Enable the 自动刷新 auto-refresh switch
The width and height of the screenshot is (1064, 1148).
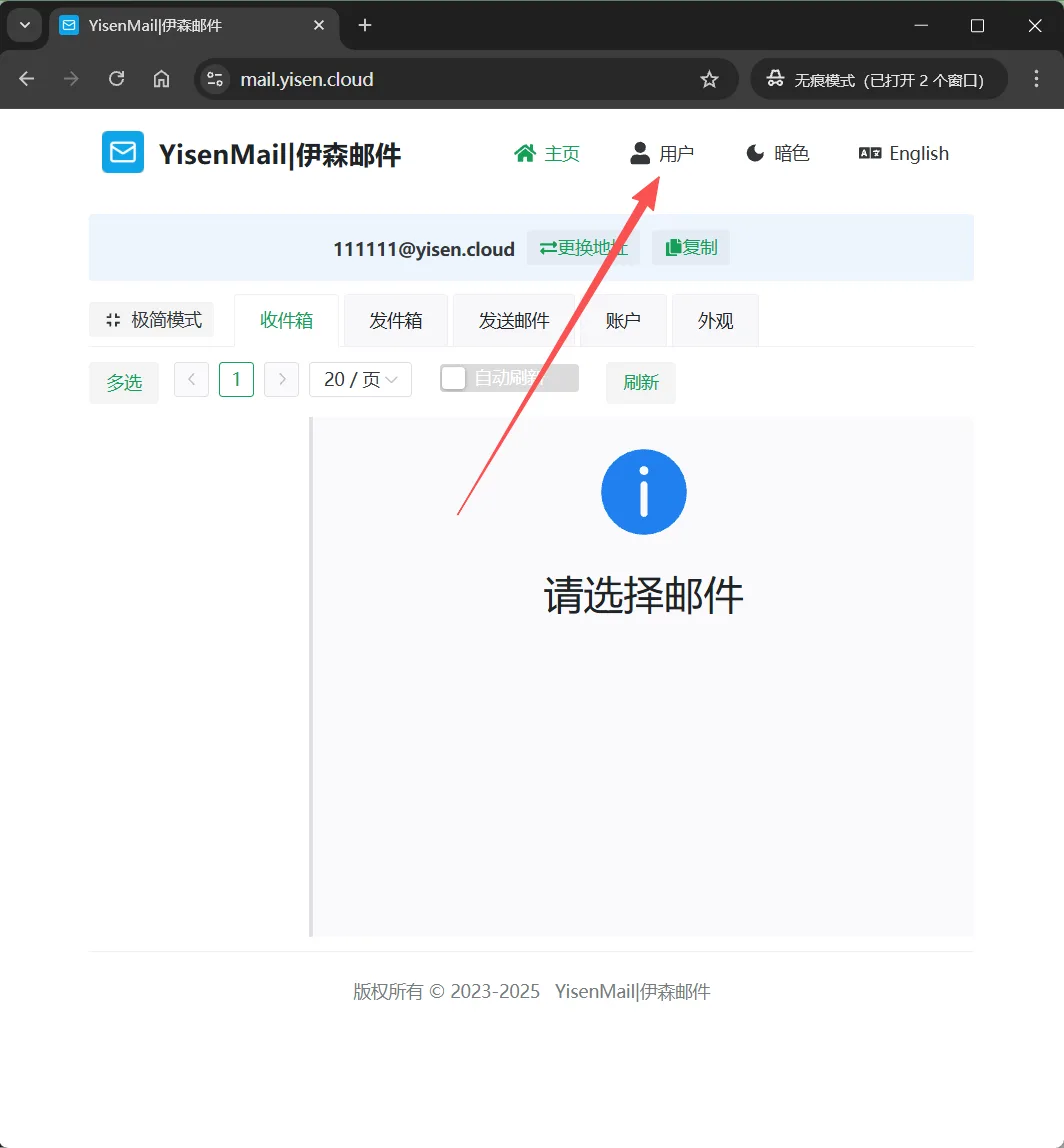(x=454, y=378)
